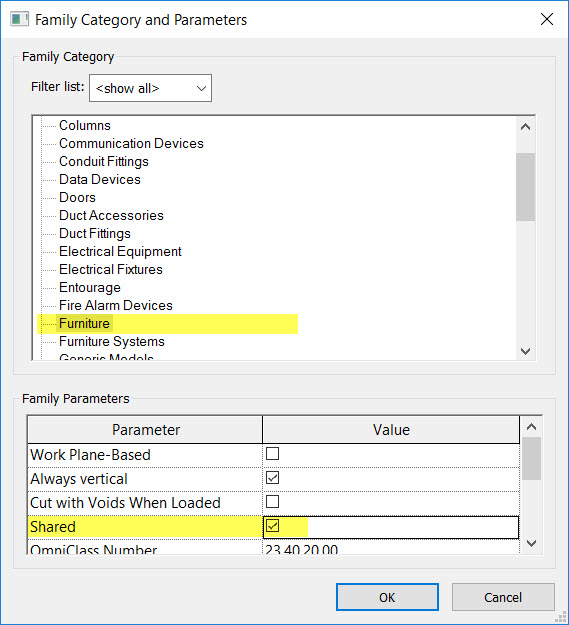The image size is (569, 625).
Task: Close the Family Category and Parameters dialog
Action: pyautogui.click(x=547, y=19)
